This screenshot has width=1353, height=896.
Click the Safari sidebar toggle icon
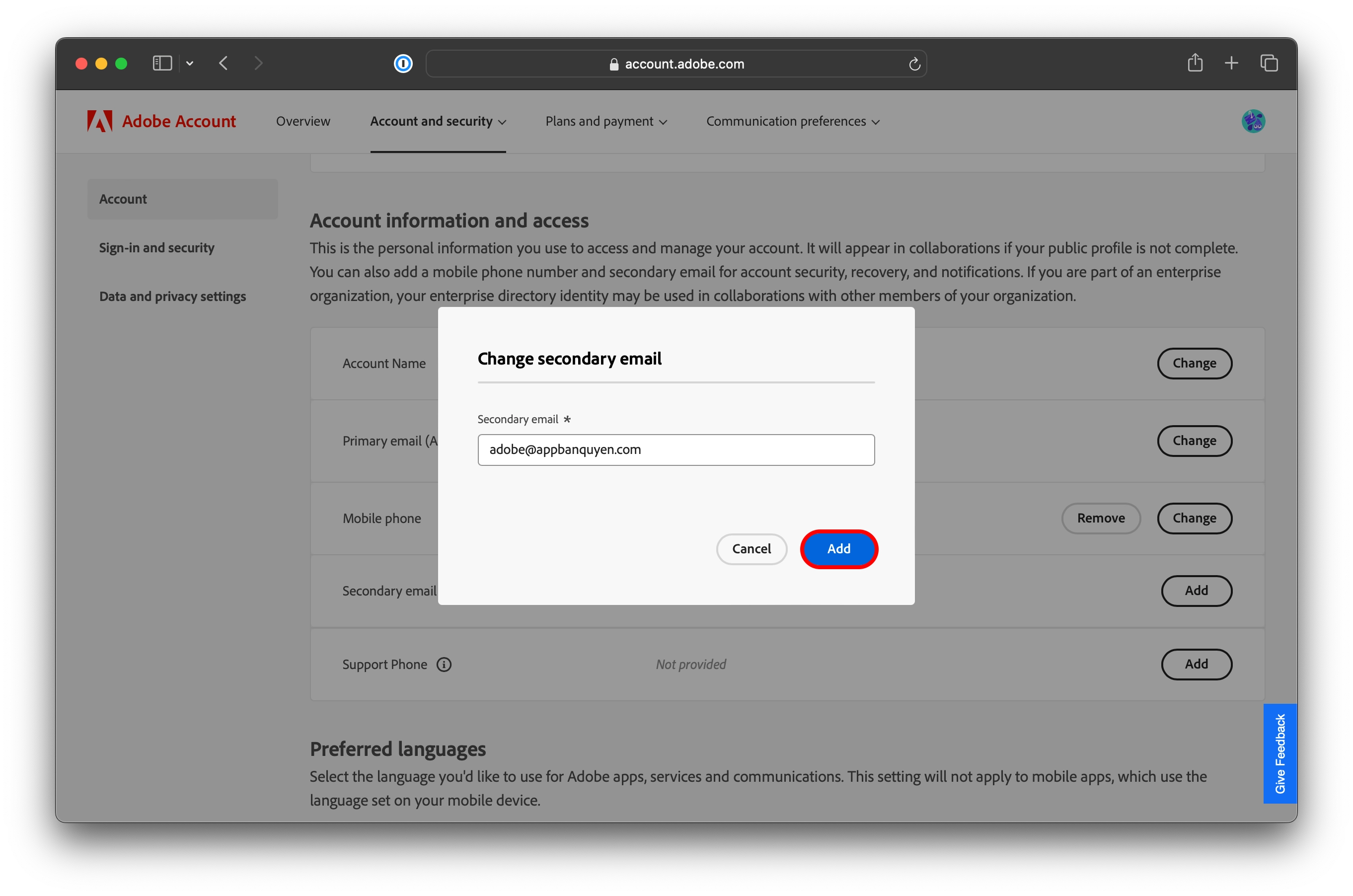[x=162, y=63]
